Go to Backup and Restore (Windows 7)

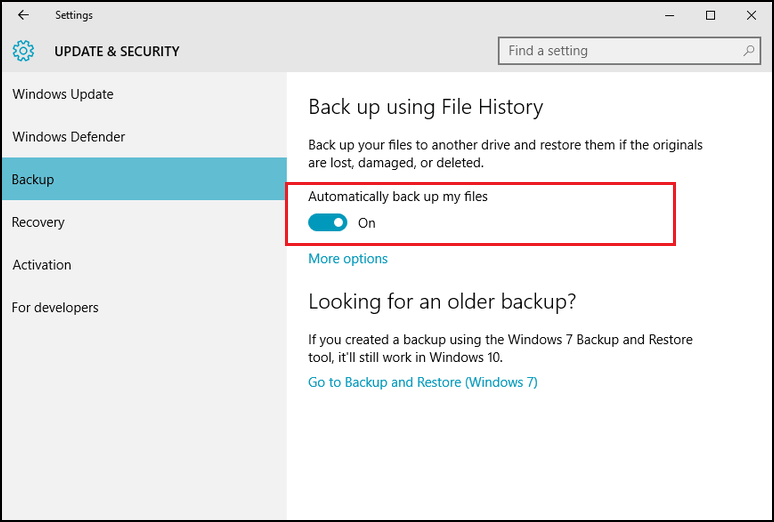[423, 382]
